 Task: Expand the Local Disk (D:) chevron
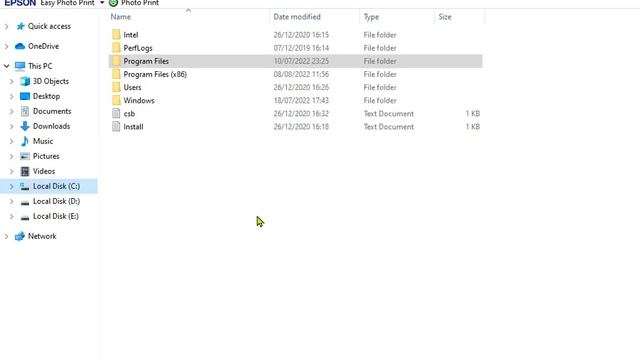pos(11,202)
